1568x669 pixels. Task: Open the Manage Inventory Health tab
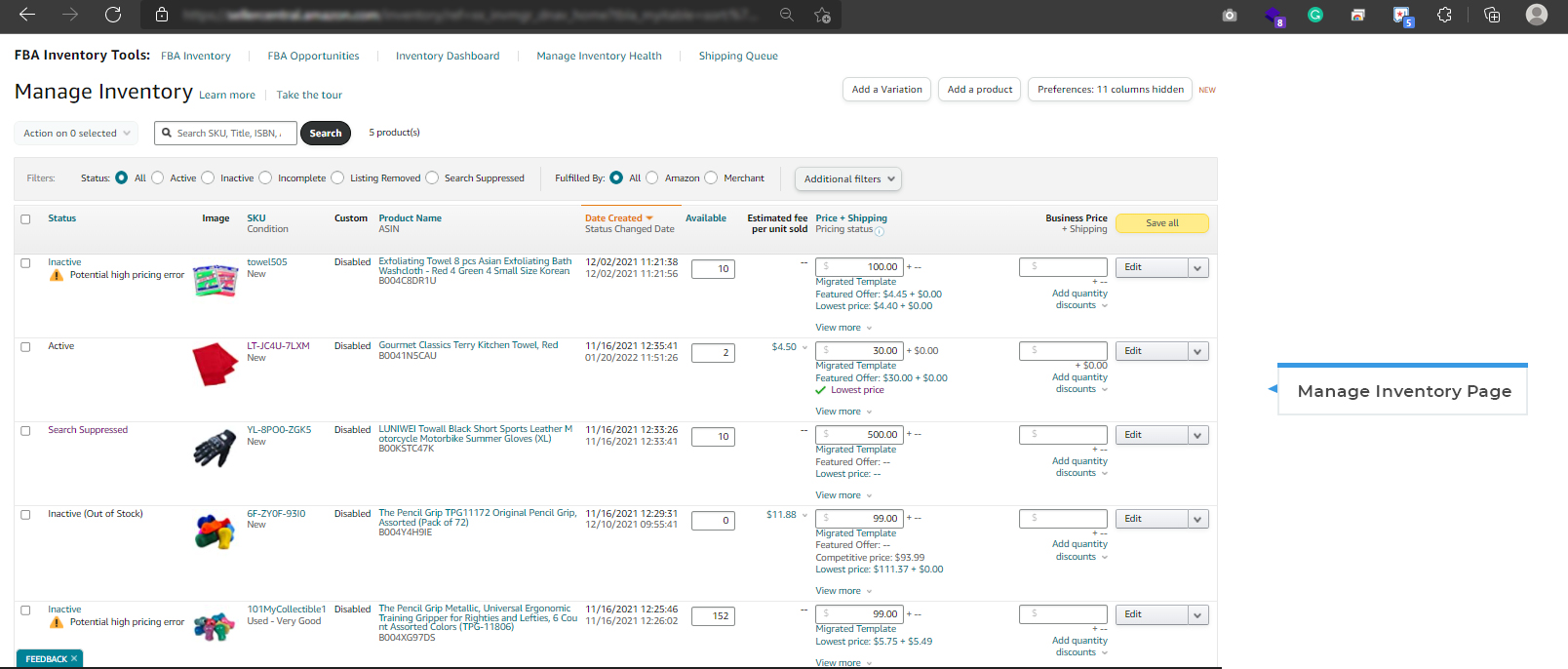pos(599,57)
